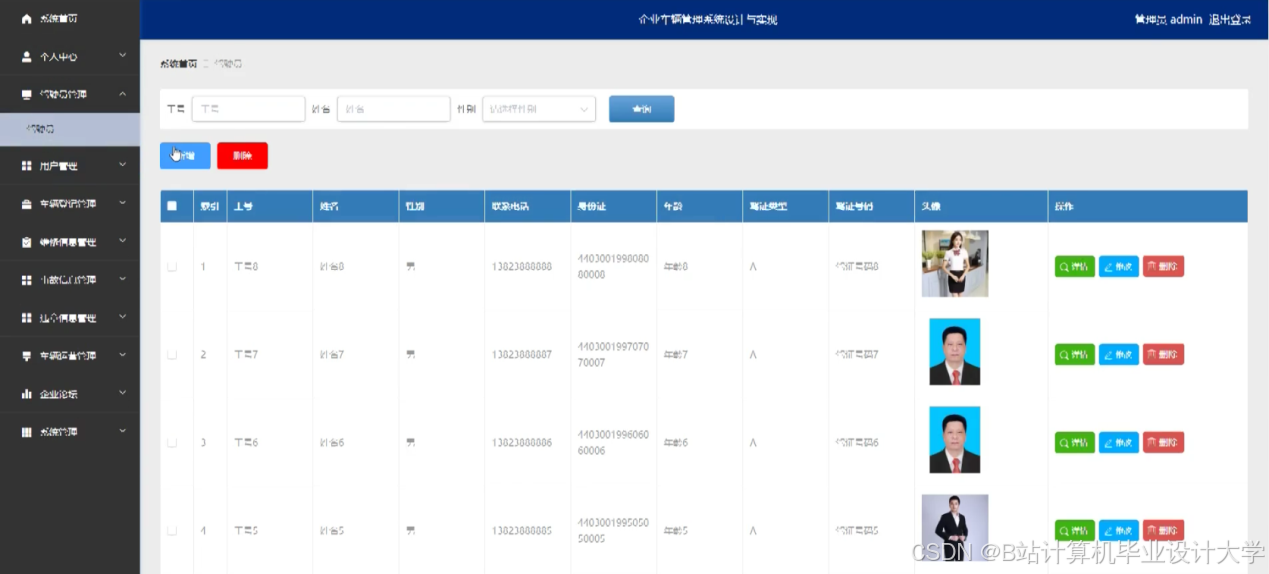This screenshot has height=574, width=1269.
Task: Open the avatar photo in row 工号8
Action: point(955,264)
